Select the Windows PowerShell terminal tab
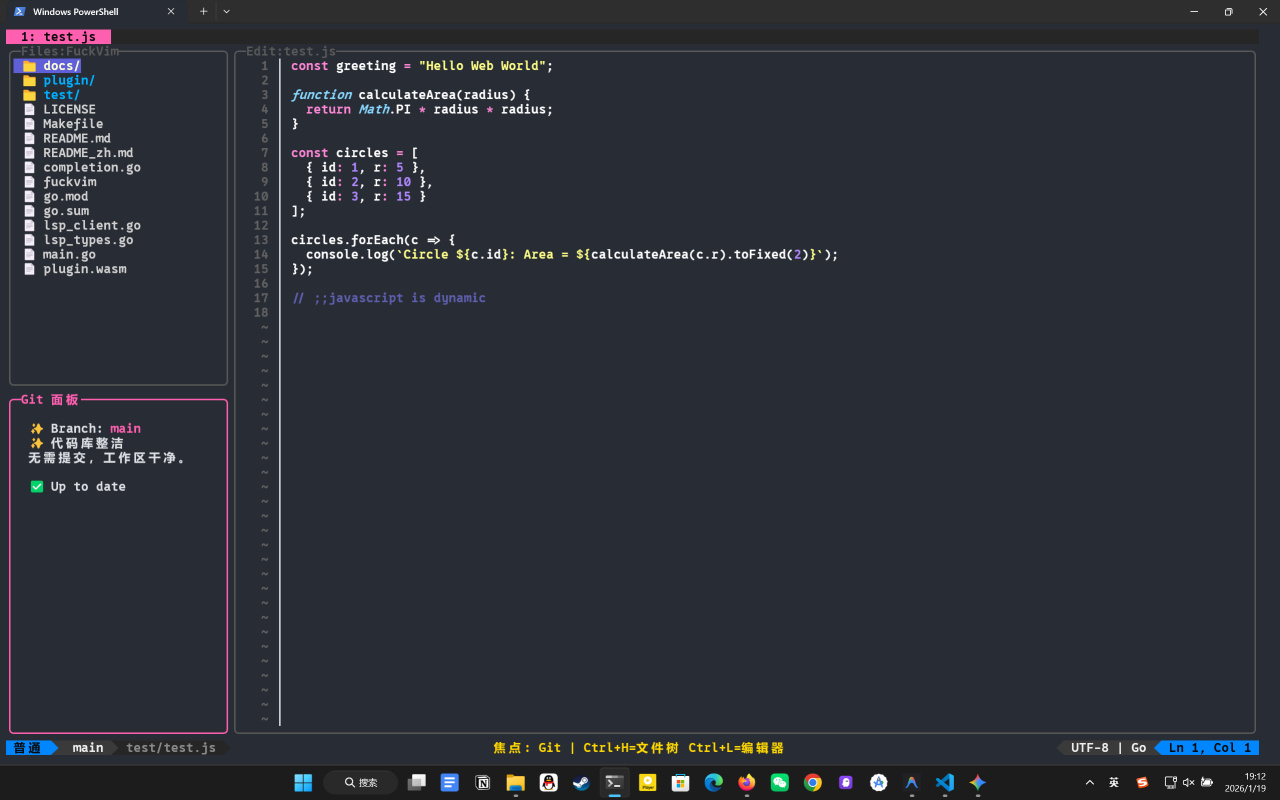 click(95, 12)
